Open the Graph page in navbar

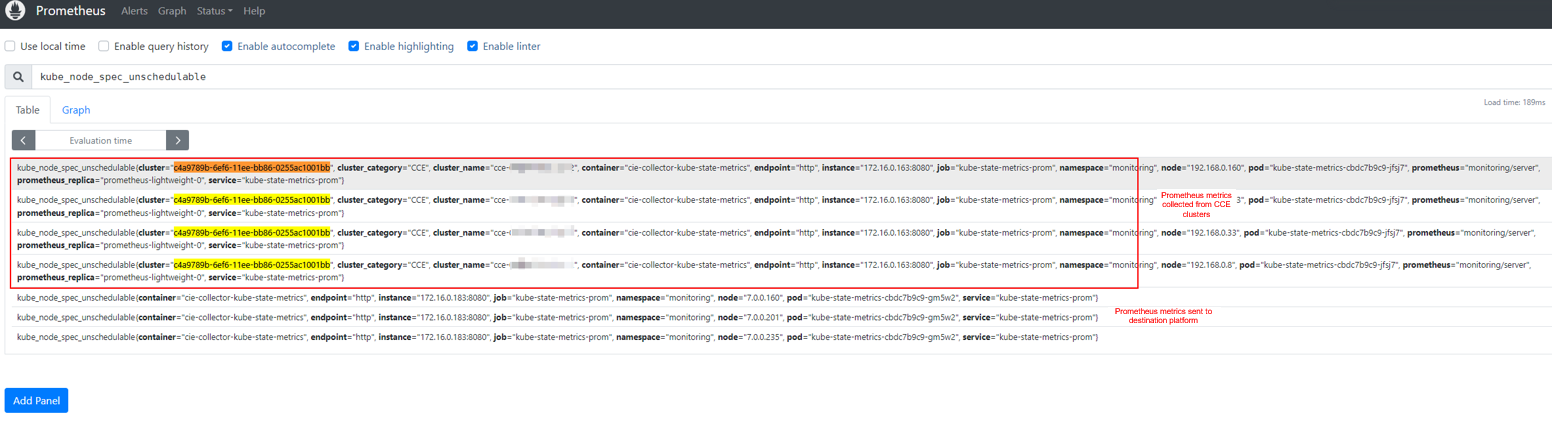pos(172,11)
